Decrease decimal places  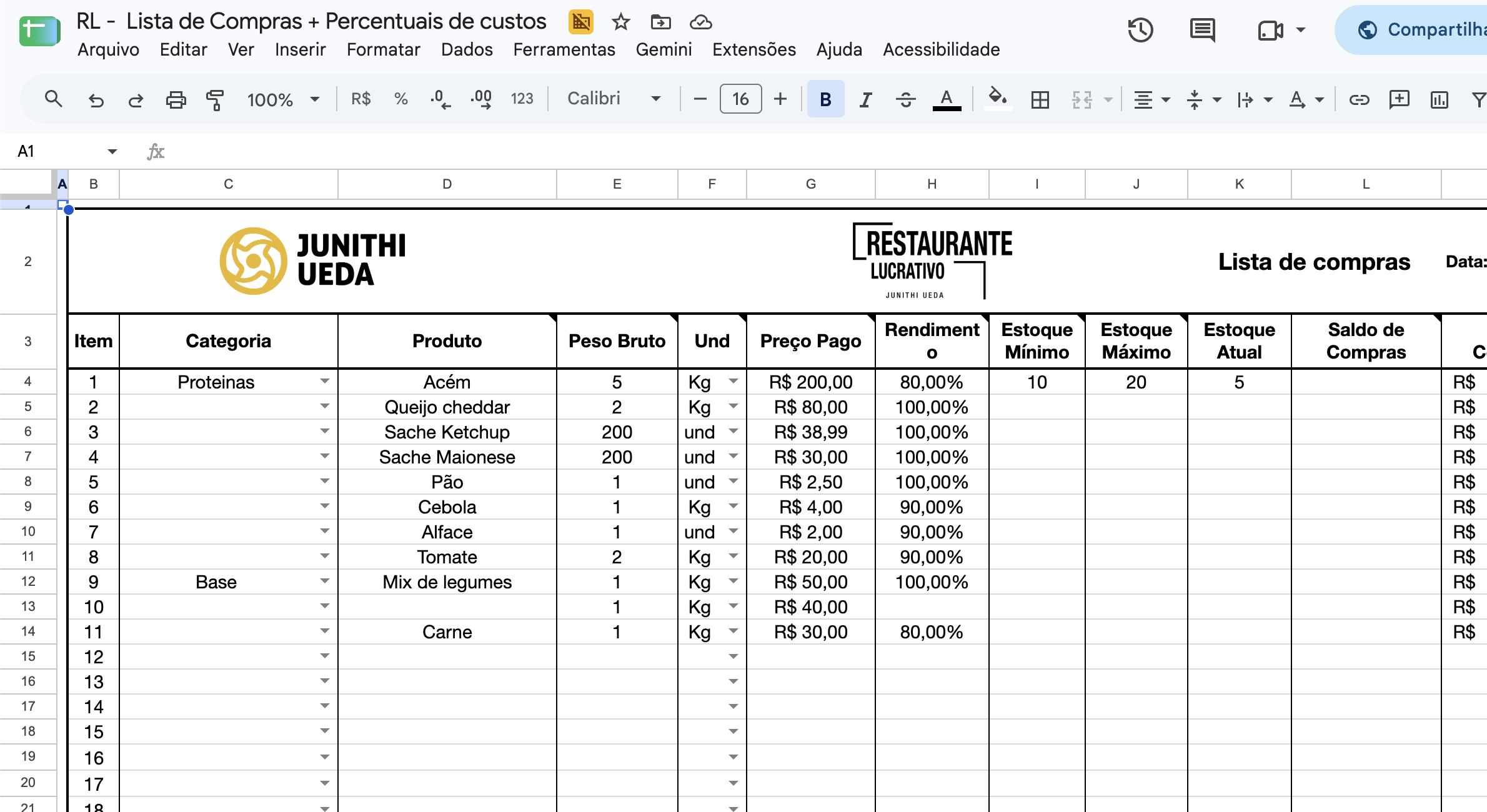[440, 99]
